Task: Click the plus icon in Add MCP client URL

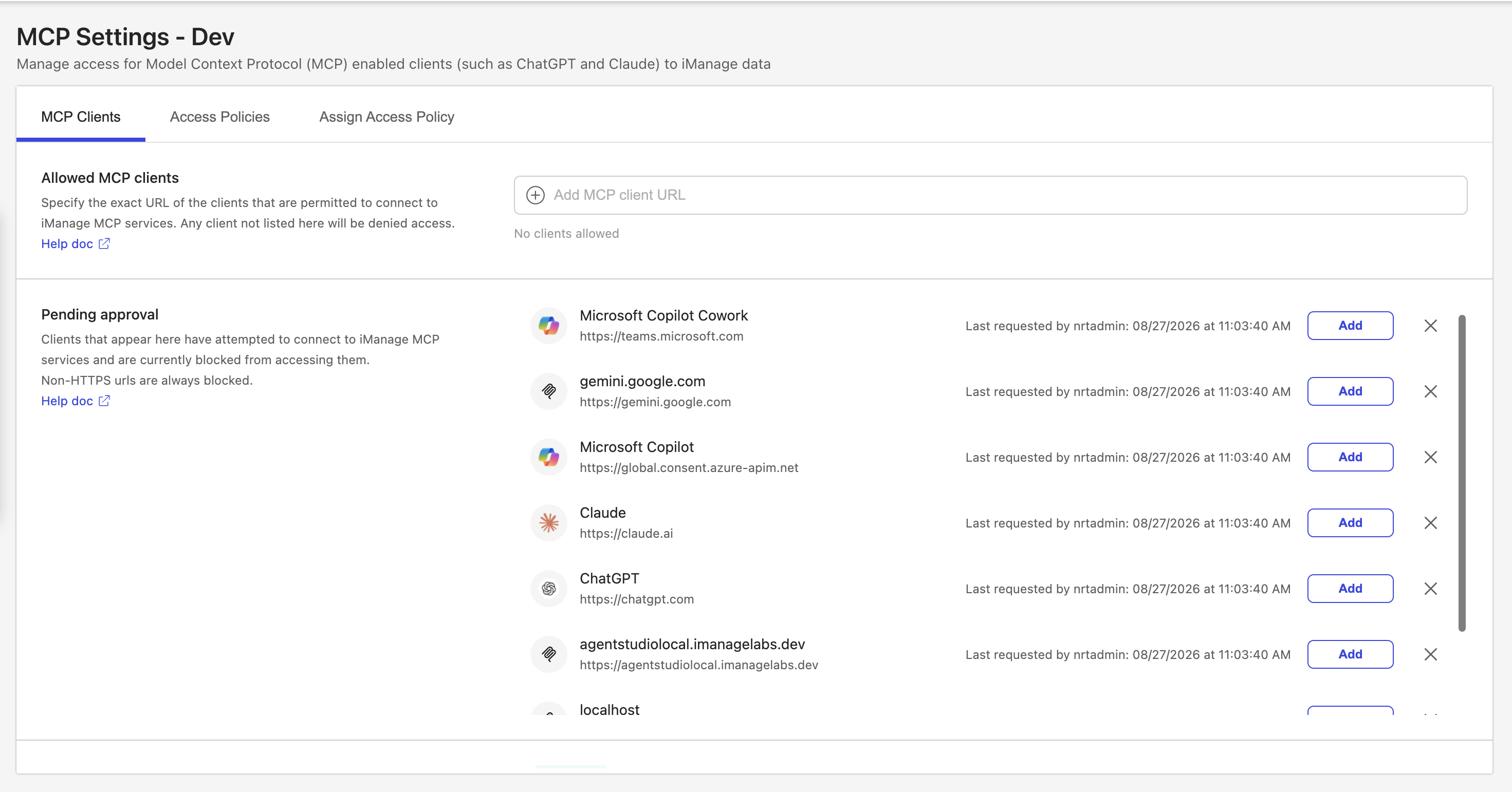Action: (x=536, y=195)
